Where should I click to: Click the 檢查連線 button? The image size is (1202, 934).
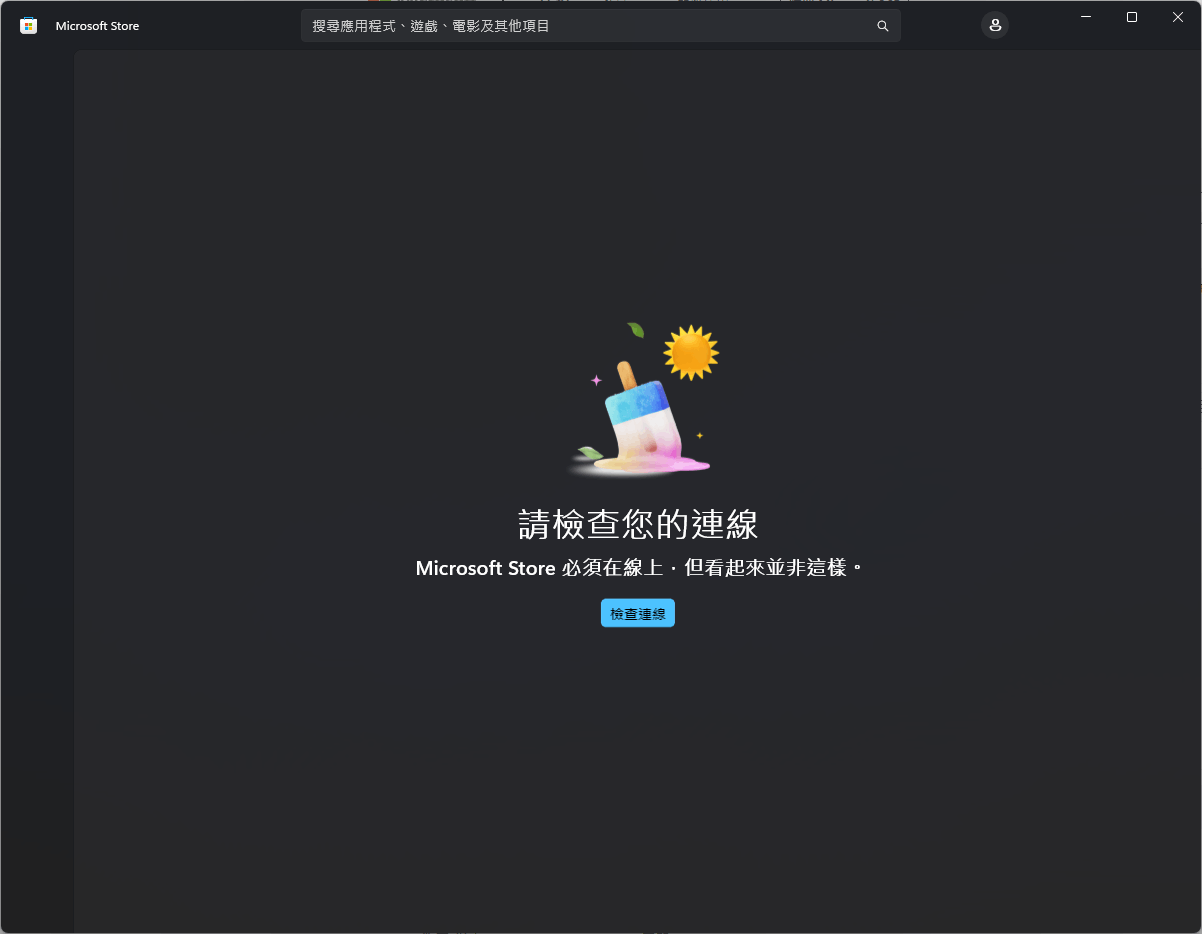tap(638, 614)
